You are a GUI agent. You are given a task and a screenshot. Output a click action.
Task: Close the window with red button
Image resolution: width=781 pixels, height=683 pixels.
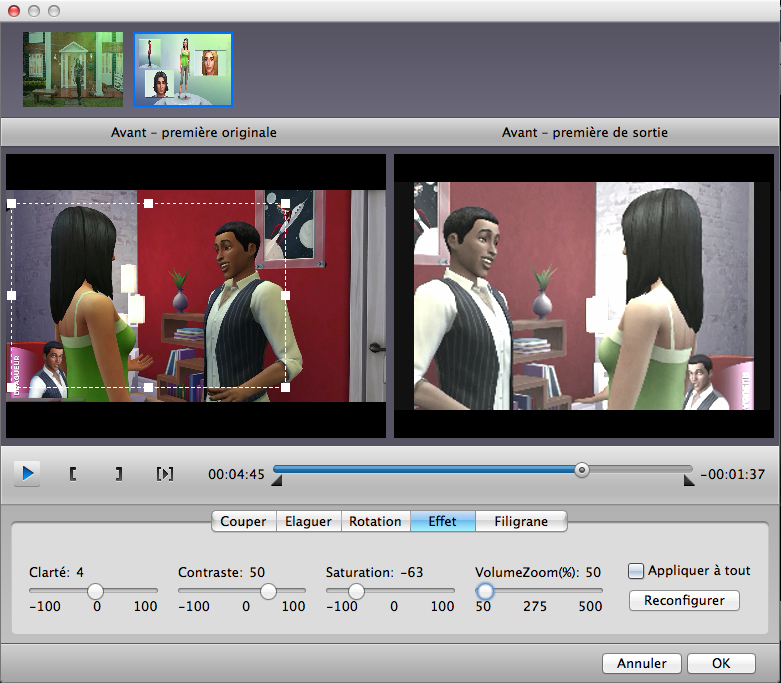pyautogui.click(x=14, y=10)
